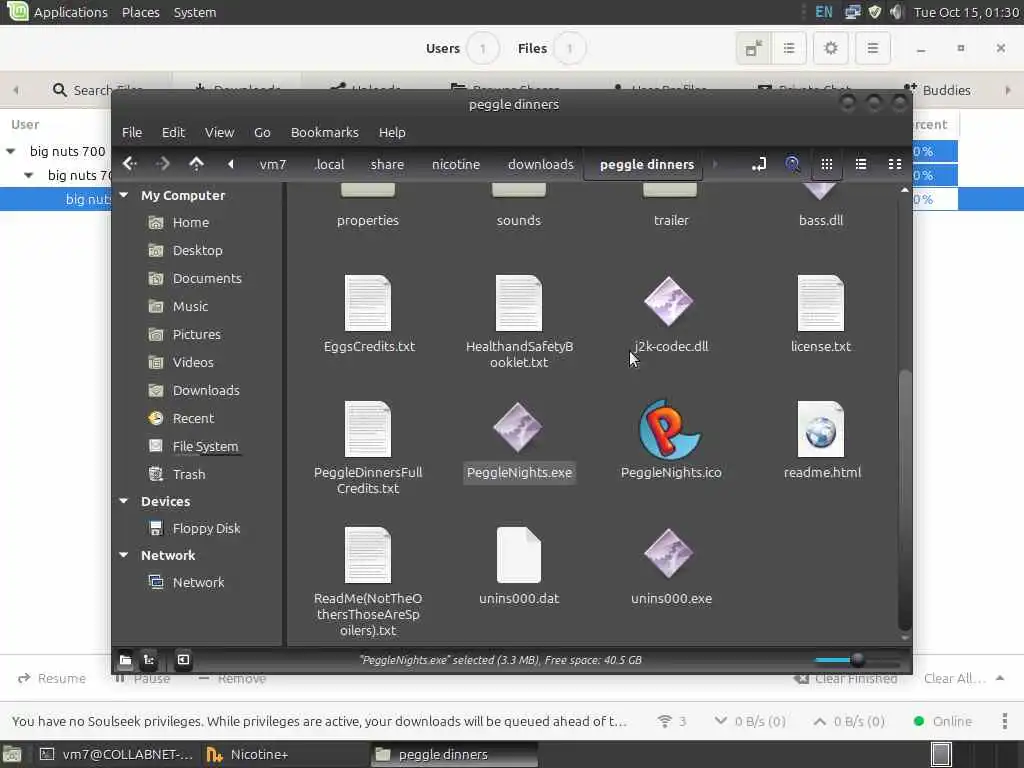Open the Bookmarks menu
The image size is (1024, 768).
[325, 133]
